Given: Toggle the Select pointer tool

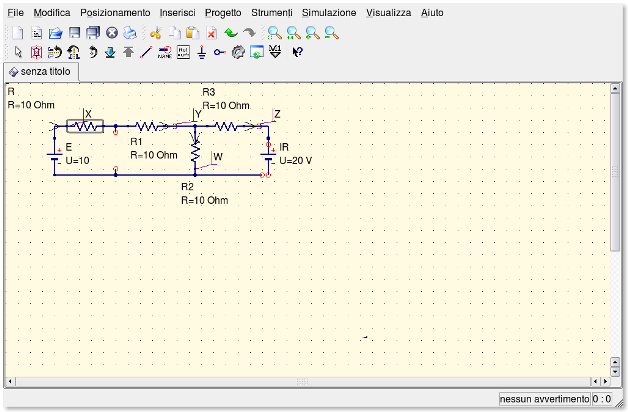Looking at the screenshot, I should pyautogui.click(x=18, y=52).
